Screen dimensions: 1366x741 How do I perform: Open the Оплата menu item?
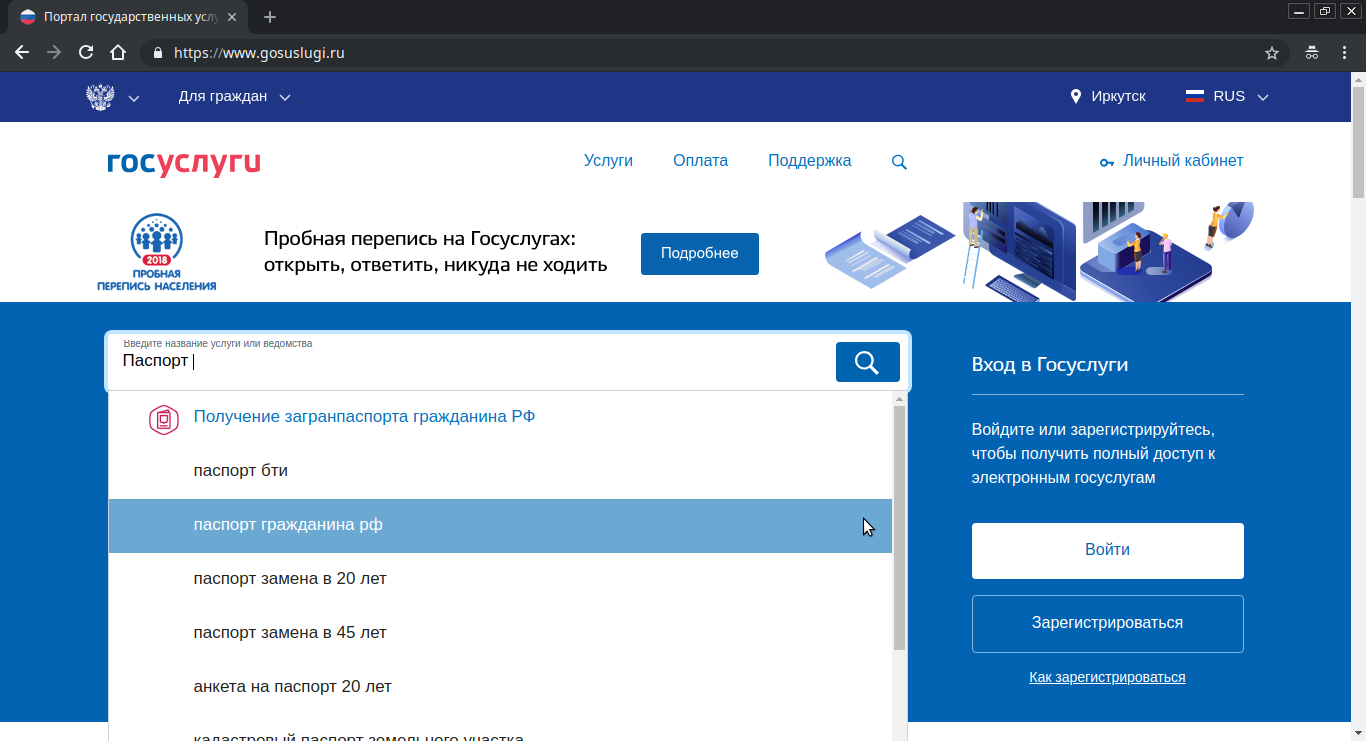tap(700, 161)
